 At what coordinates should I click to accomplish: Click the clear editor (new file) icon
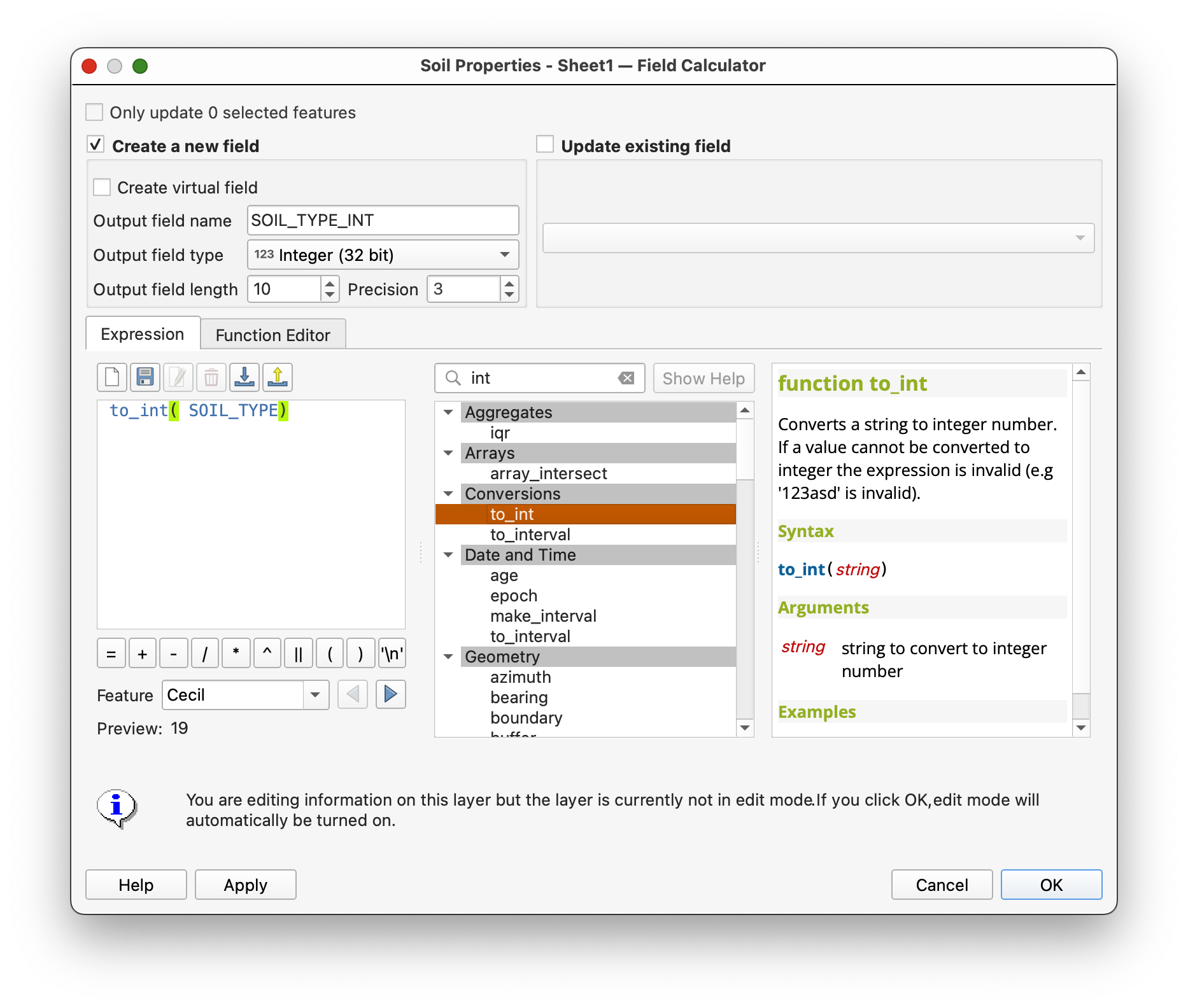pyautogui.click(x=112, y=377)
